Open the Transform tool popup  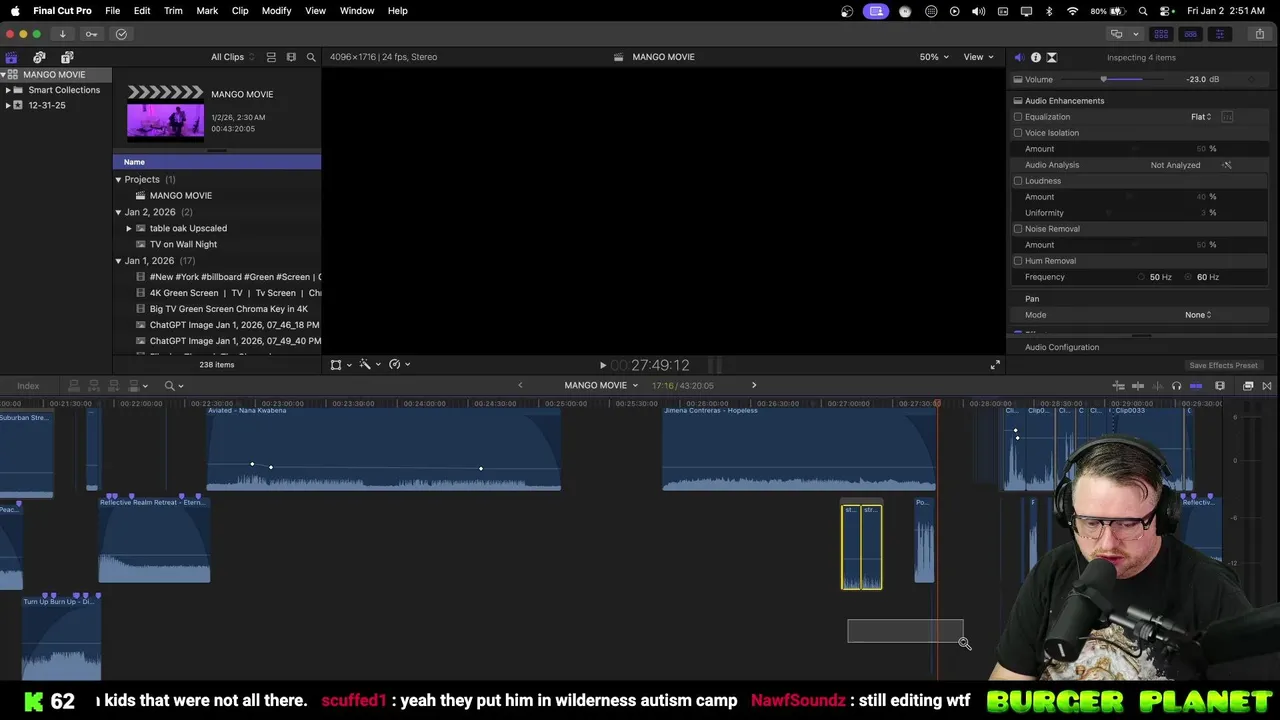pyautogui.click(x=340, y=365)
